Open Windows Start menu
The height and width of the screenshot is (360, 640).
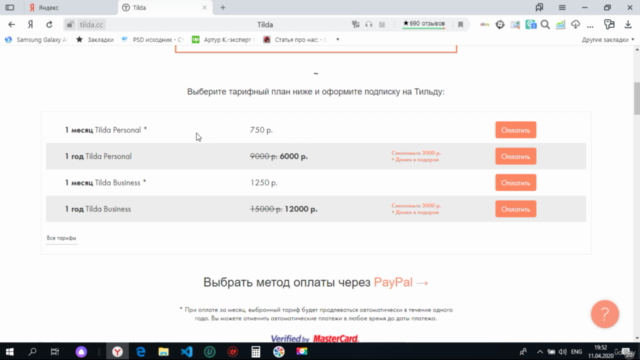(10, 351)
